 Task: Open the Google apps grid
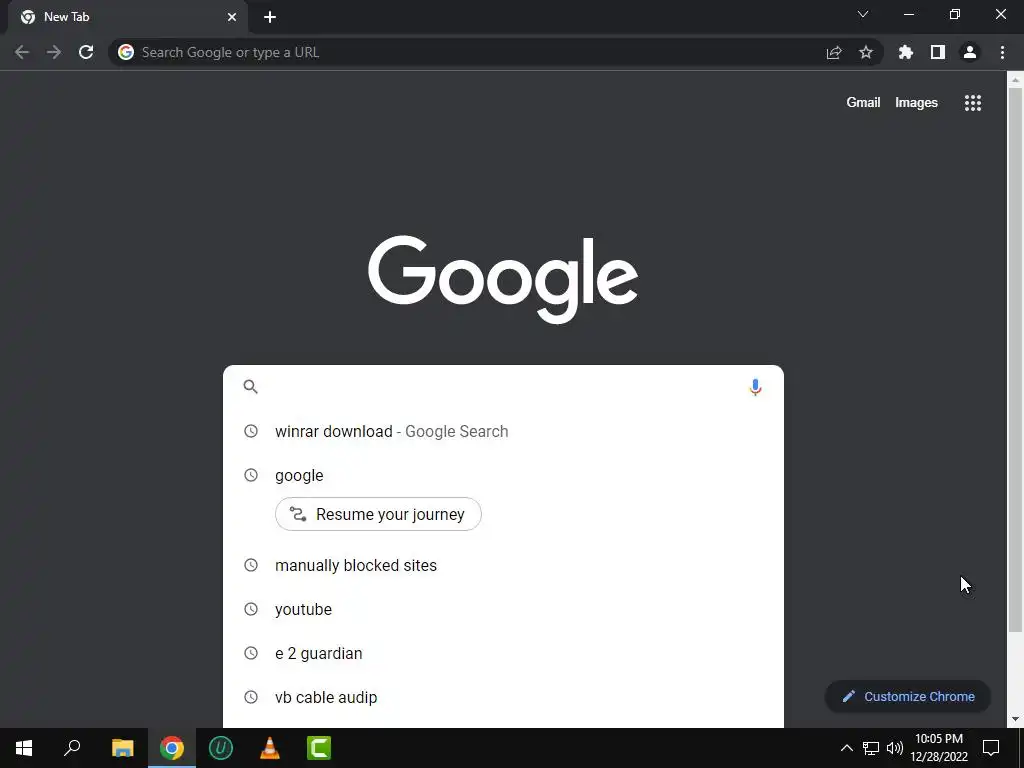point(973,103)
